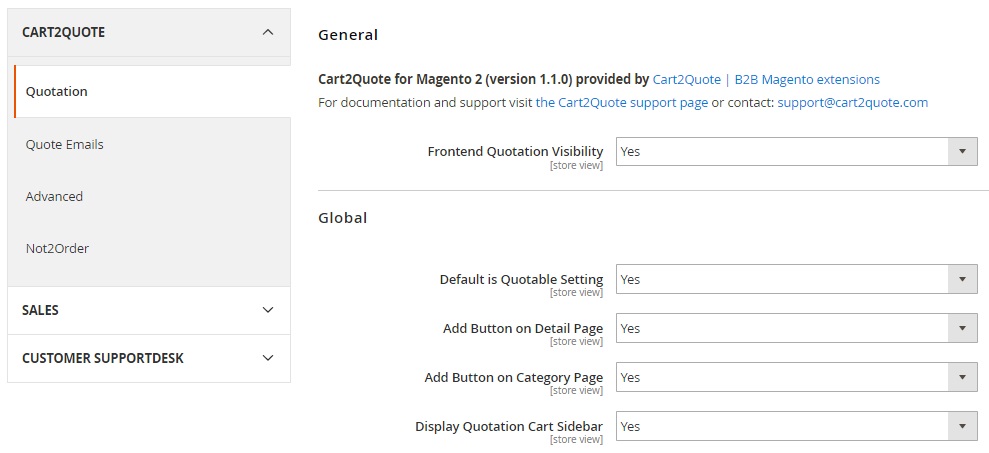Expand the SALES section chevron
The image size is (989, 453).
point(267,310)
